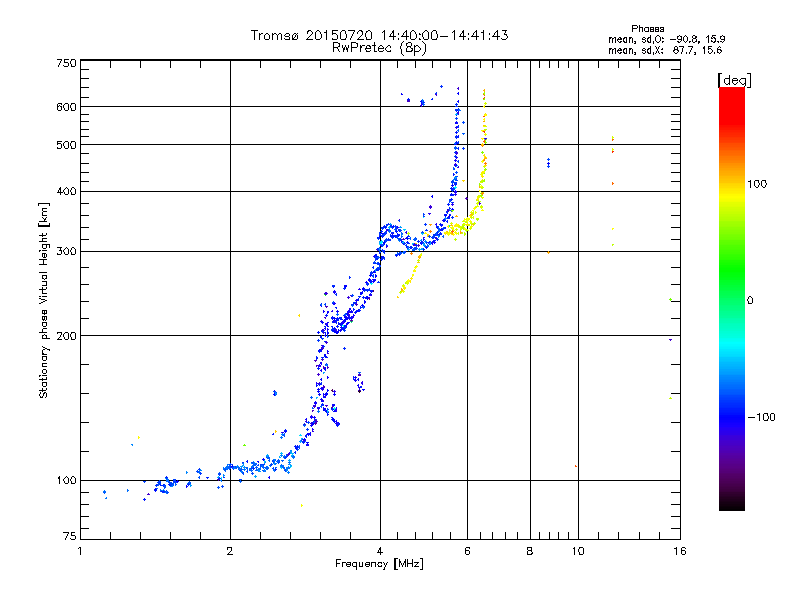
Task: Click the x-axis tick label '8'
Action: [x=530, y=551]
